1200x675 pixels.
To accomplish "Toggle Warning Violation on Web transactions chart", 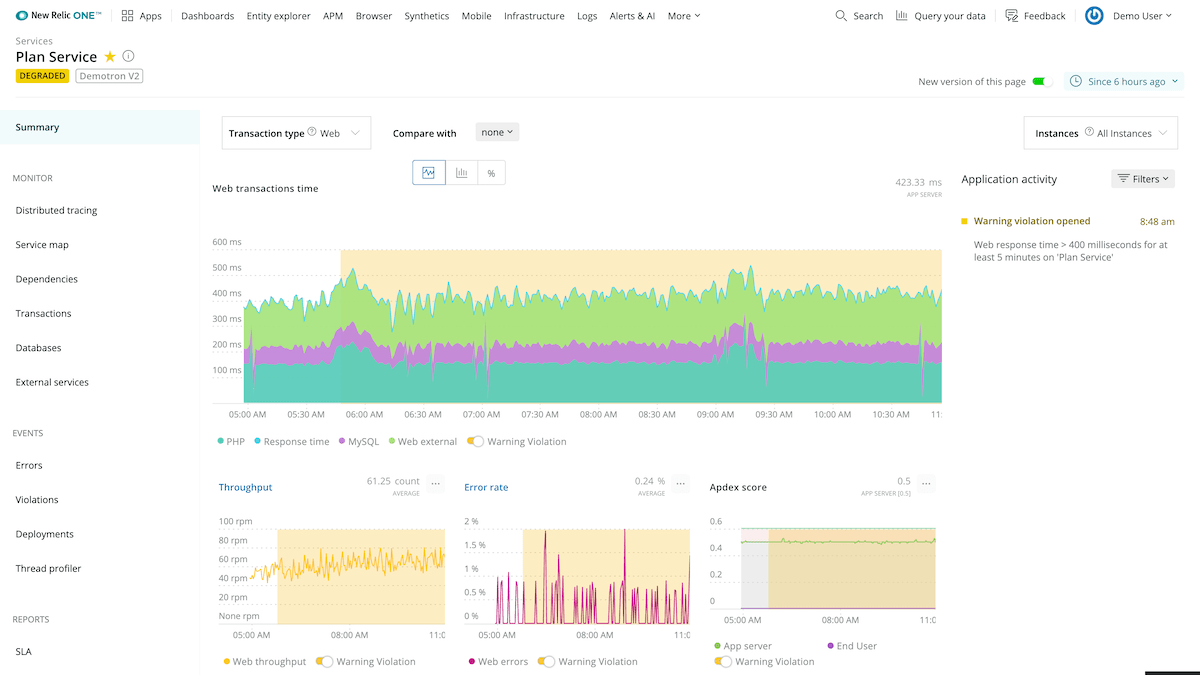I will pos(475,441).
